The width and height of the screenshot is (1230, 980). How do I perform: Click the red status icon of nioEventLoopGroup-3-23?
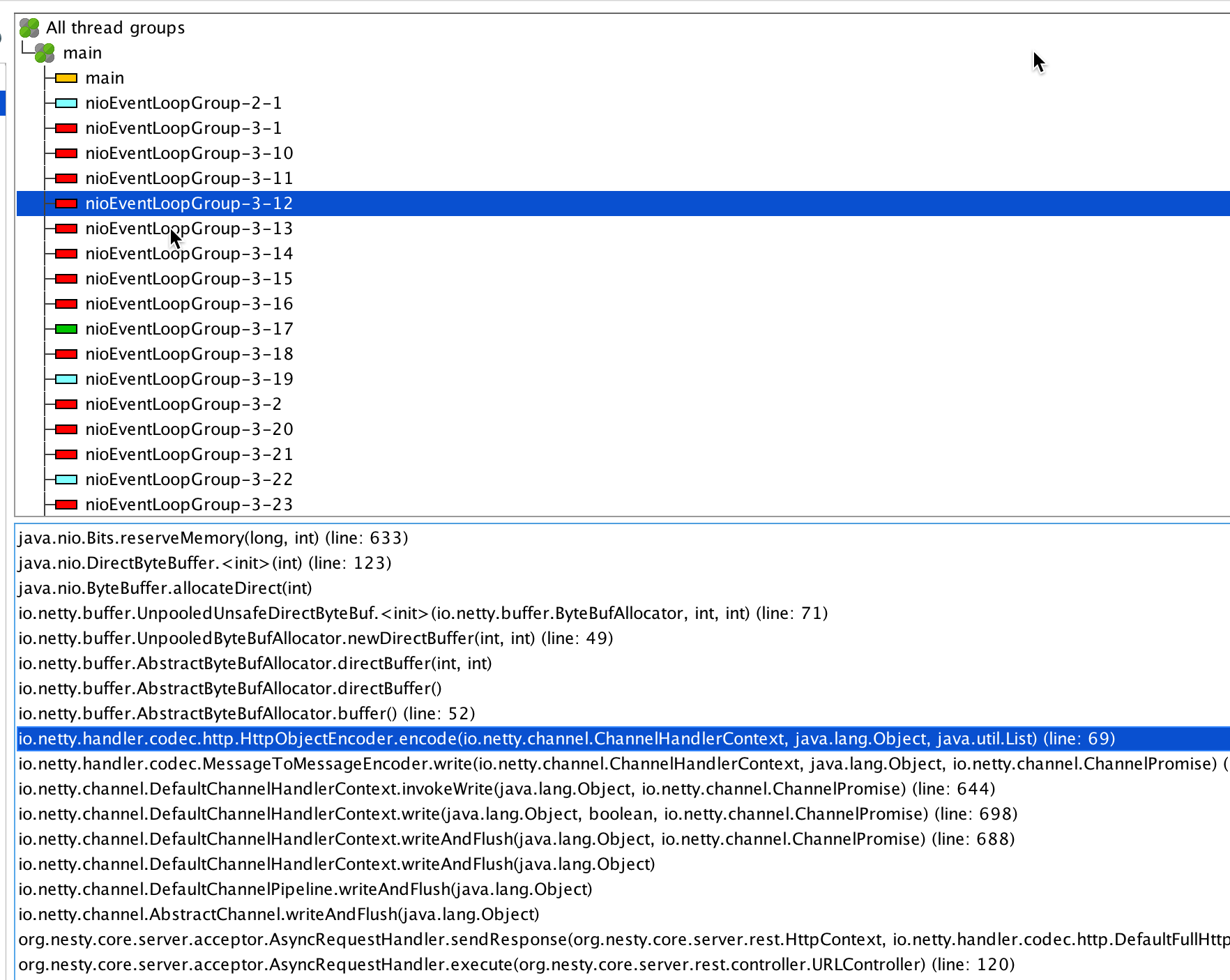click(x=66, y=505)
